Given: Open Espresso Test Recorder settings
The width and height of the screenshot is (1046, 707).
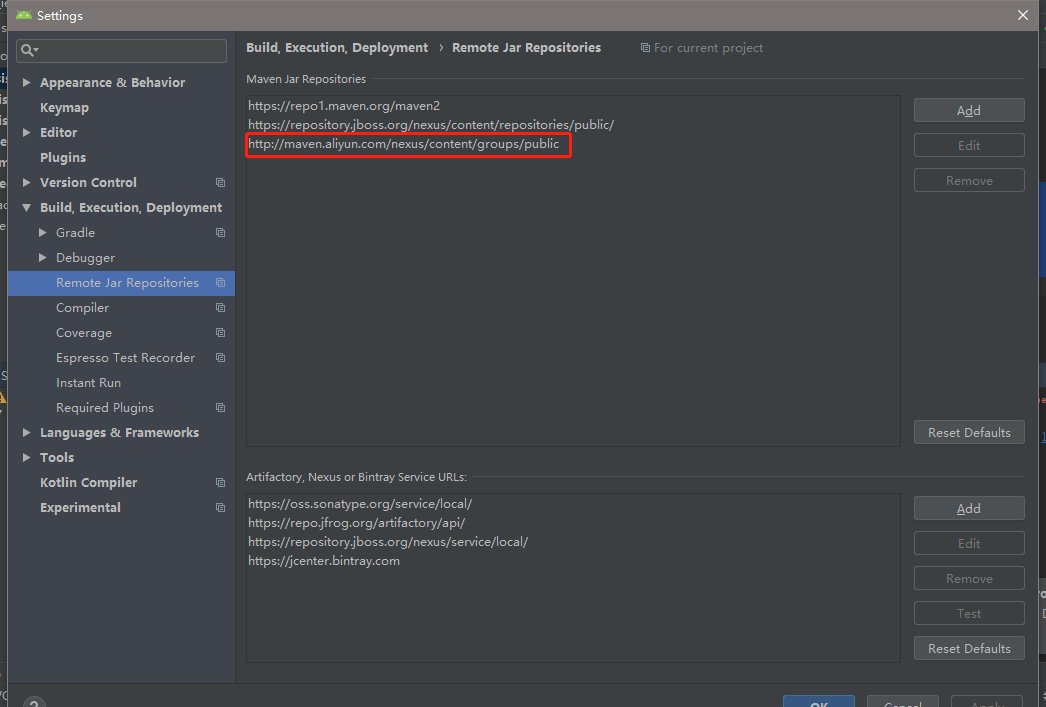Looking at the screenshot, I should pos(125,358).
